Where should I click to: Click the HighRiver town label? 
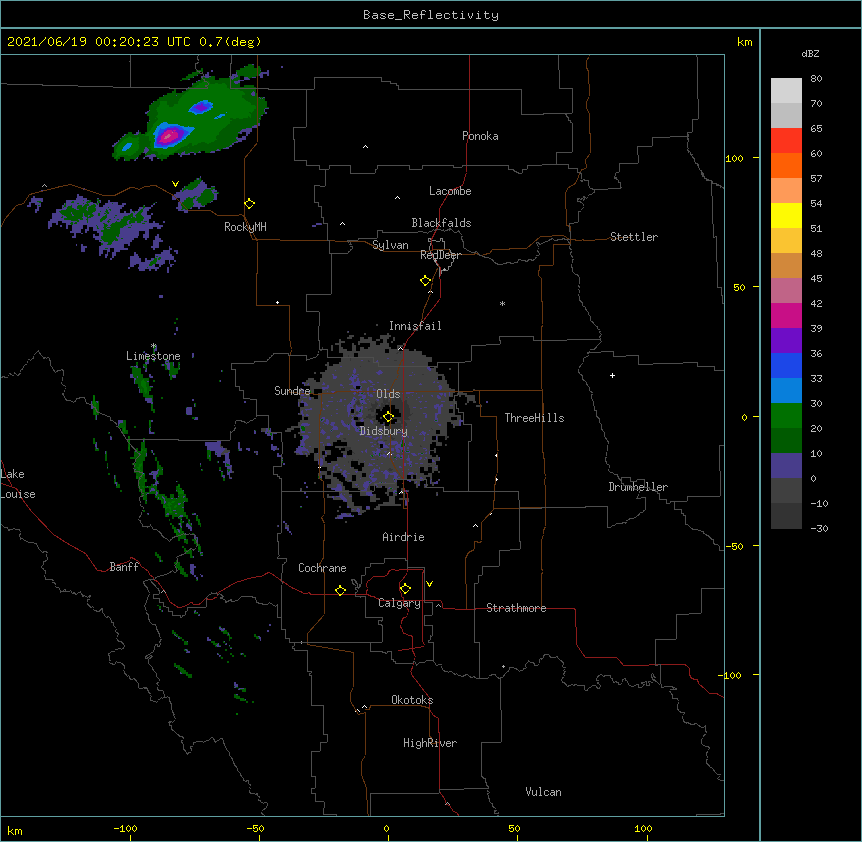[430, 743]
